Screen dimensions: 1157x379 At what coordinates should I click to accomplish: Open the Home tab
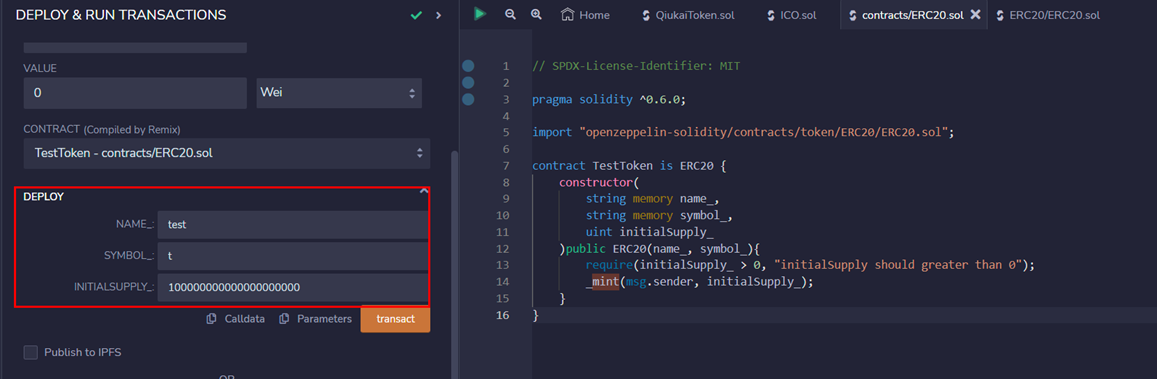[585, 15]
